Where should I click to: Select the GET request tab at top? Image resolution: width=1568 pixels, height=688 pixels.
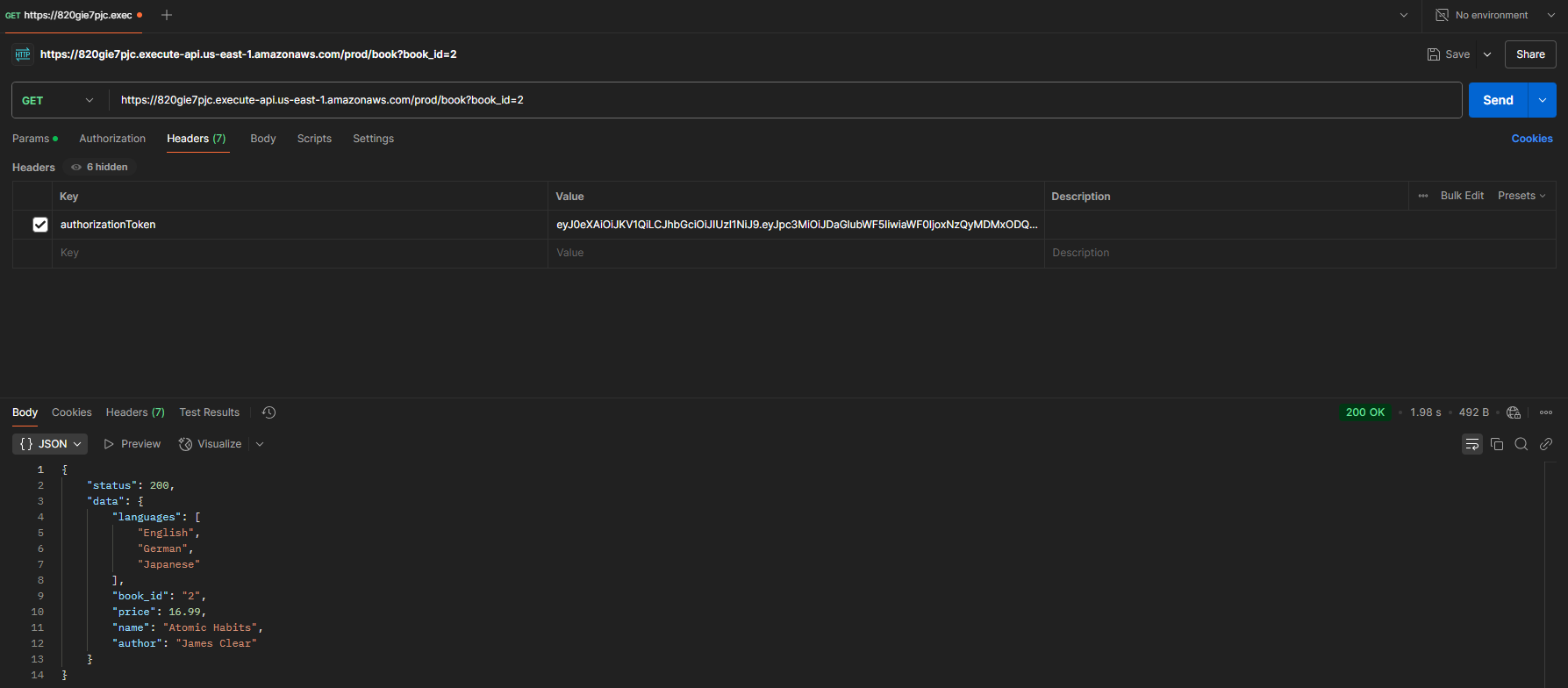tap(74, 15)
